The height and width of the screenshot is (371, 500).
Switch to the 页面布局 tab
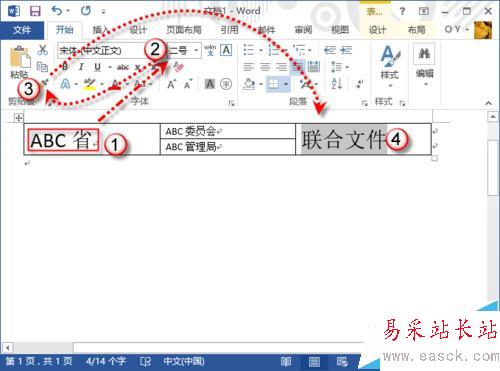tap(184, 30)
